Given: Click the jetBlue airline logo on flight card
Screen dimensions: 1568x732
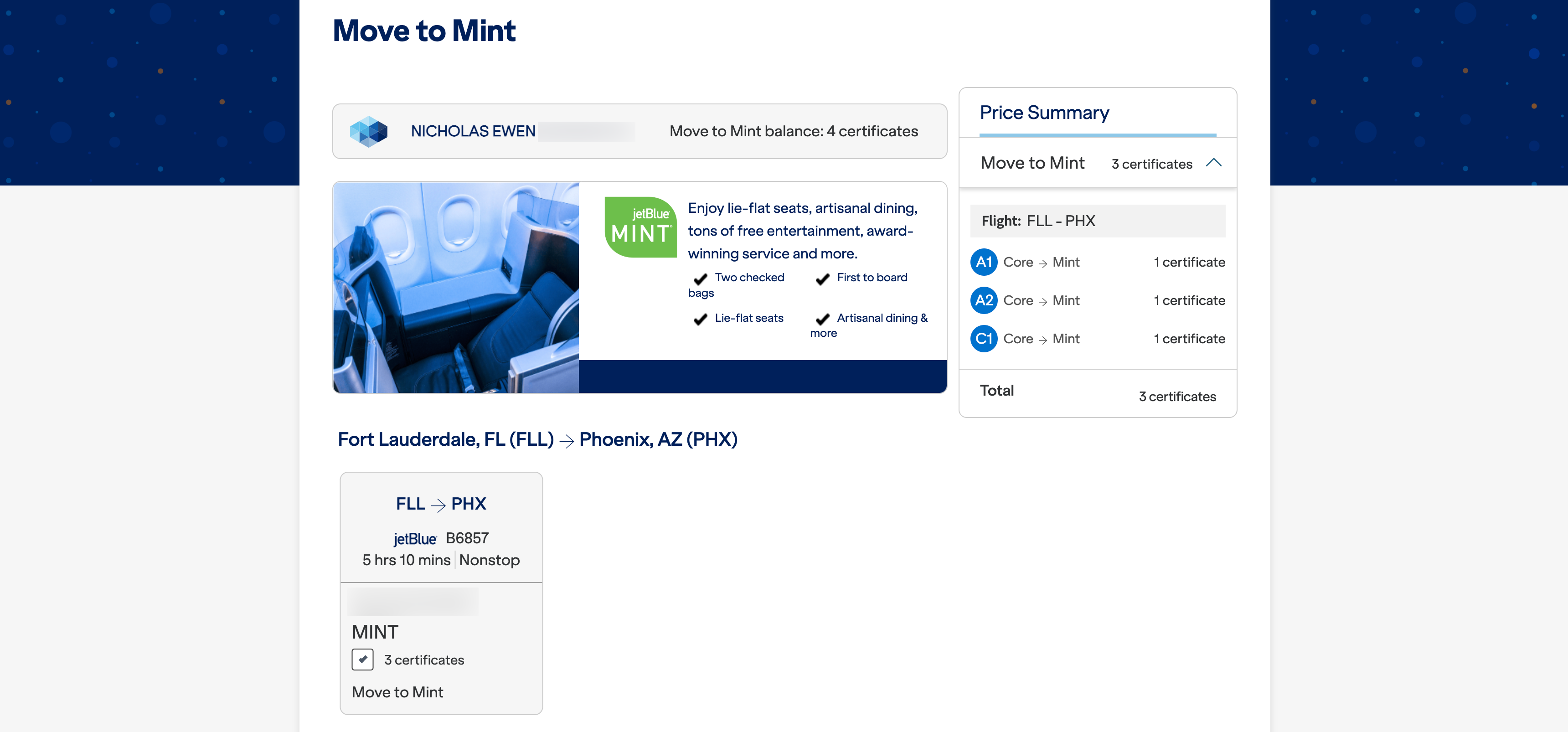Looking at the screenshot, I should (x=414, y=538).
